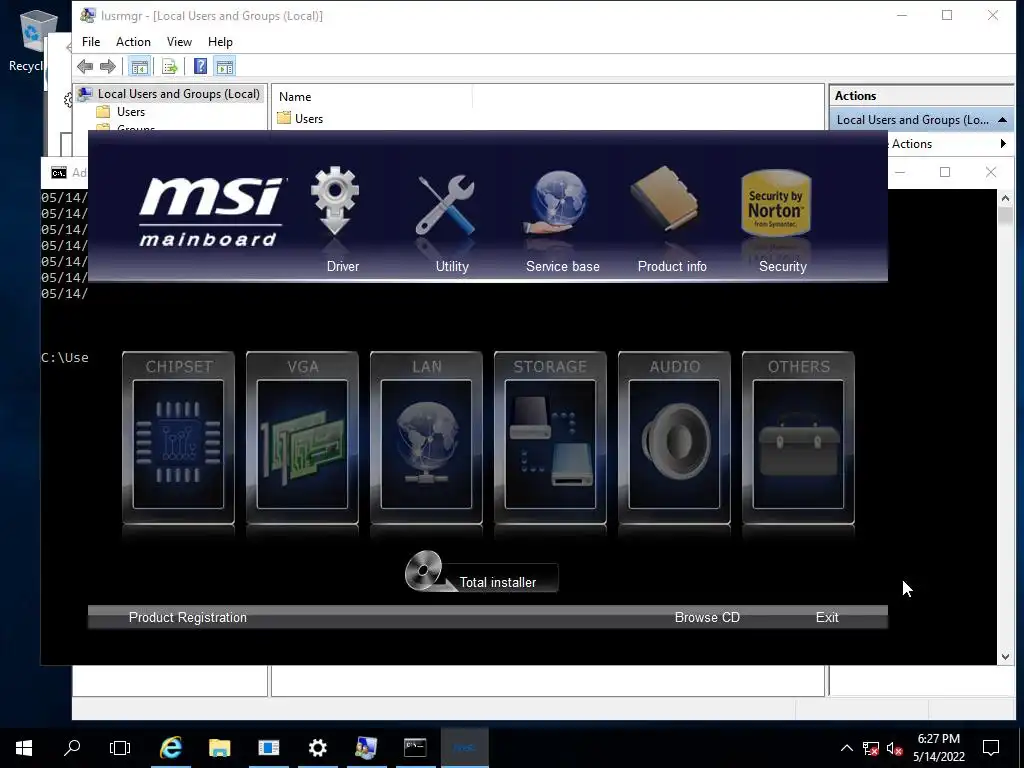Select the CHIPSET driver card
This screenshot has width=1024, height=768.
178,438
